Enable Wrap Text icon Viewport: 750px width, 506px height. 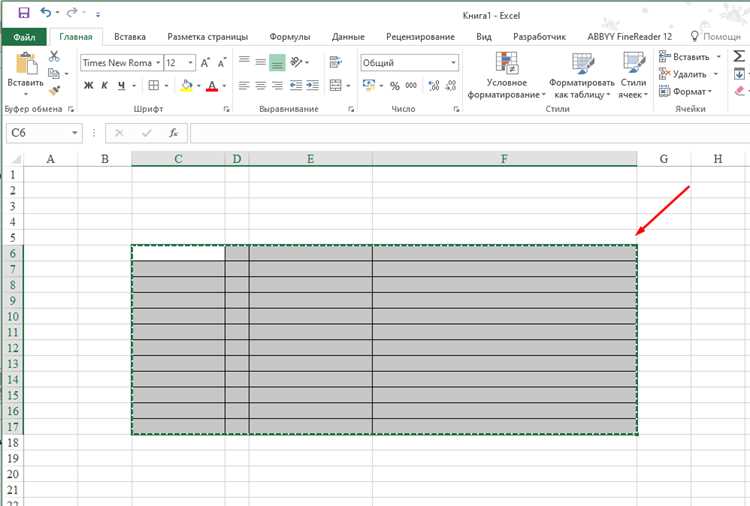(336, 62)
